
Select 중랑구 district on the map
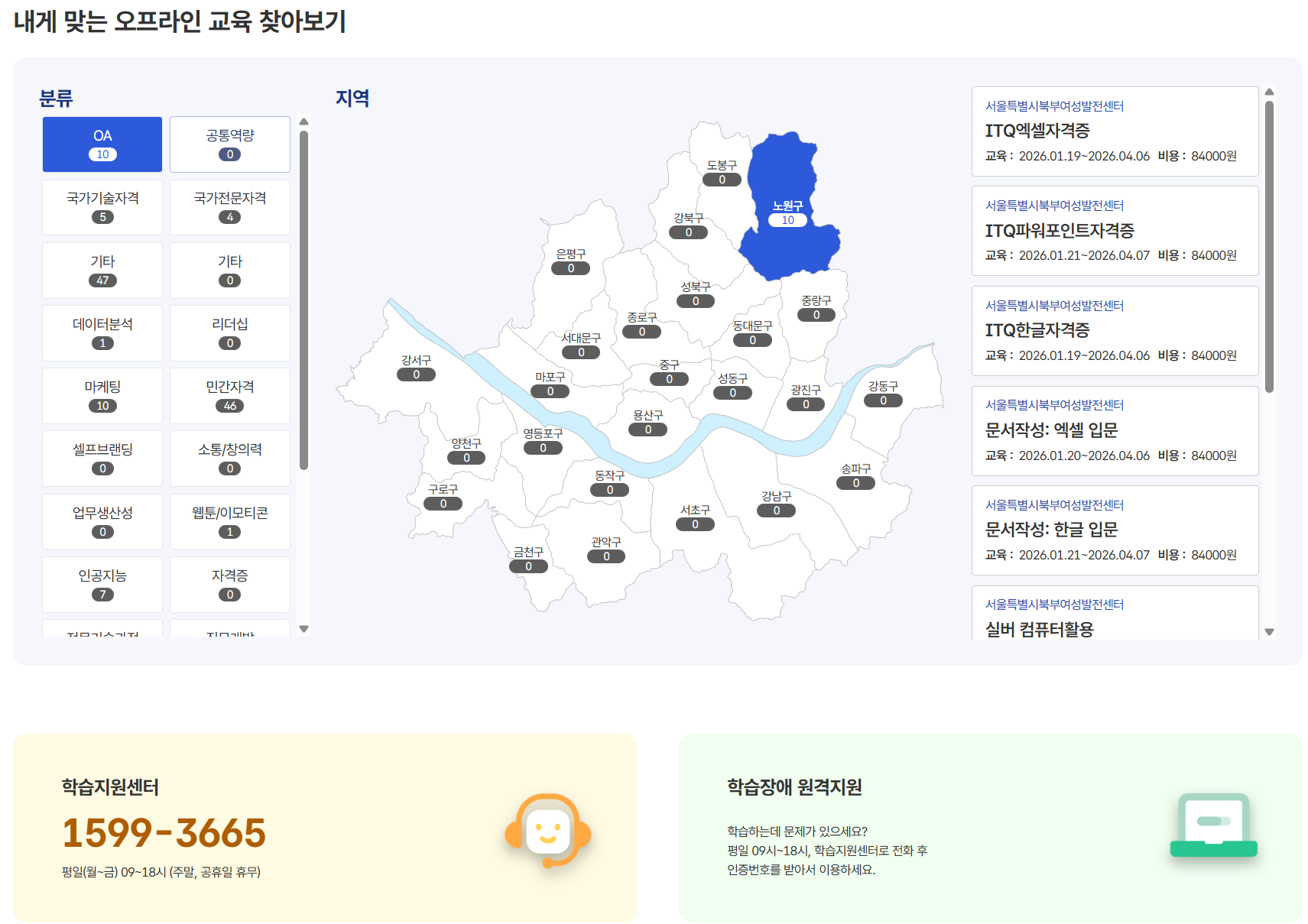pos(816,308)
